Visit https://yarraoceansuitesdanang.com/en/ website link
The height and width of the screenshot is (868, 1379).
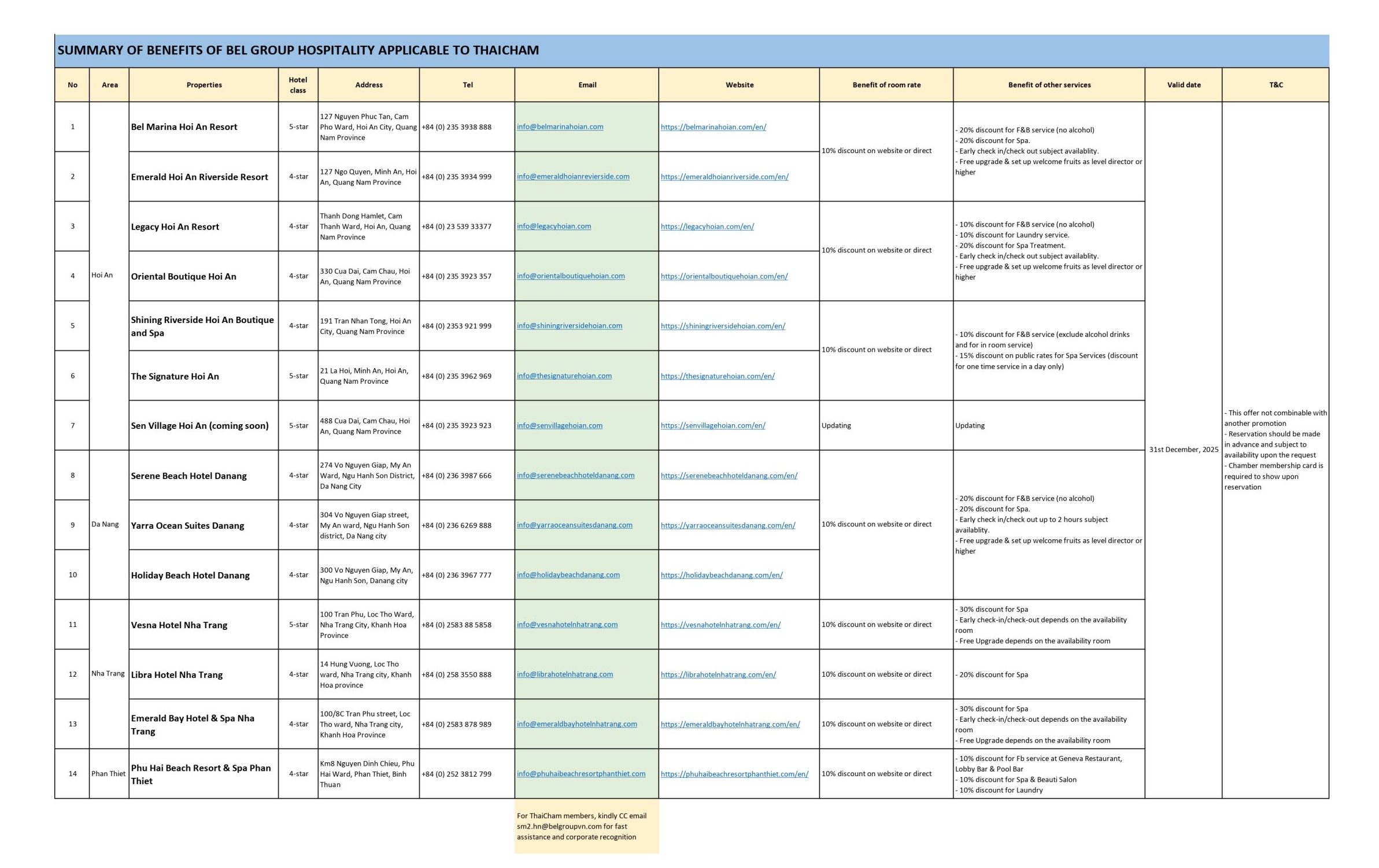(x=728, y=525)
